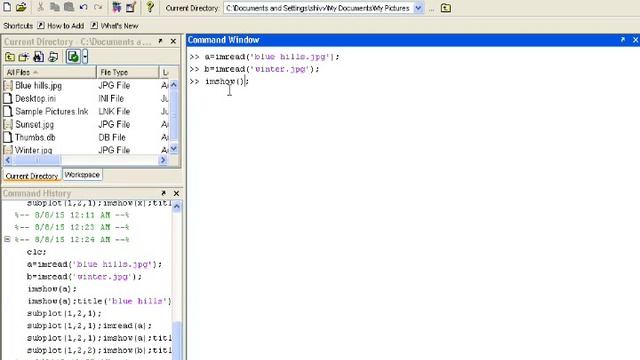The image size is (640, 360).
Task: Select the 8/8/15 12:23 AM history entry
Action: 72,227
